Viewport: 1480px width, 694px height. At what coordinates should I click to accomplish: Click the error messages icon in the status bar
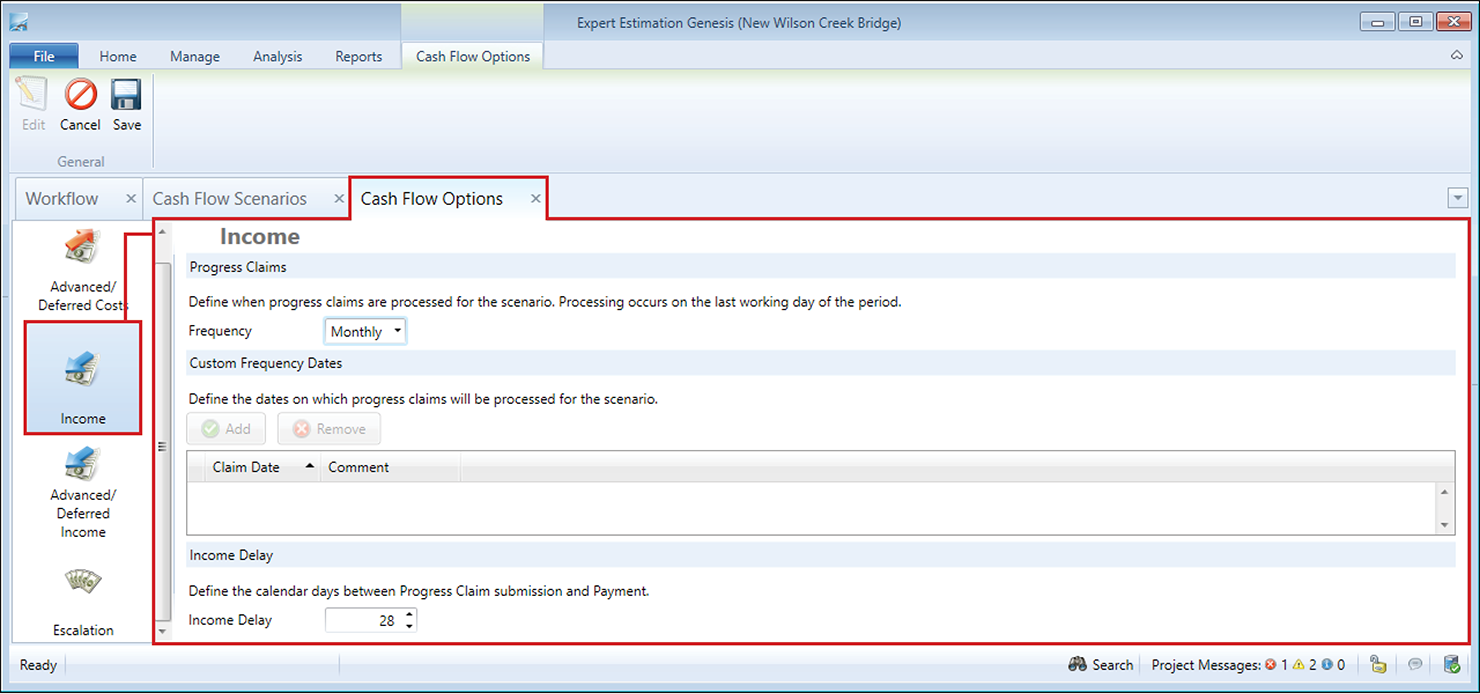point(1270,665)
